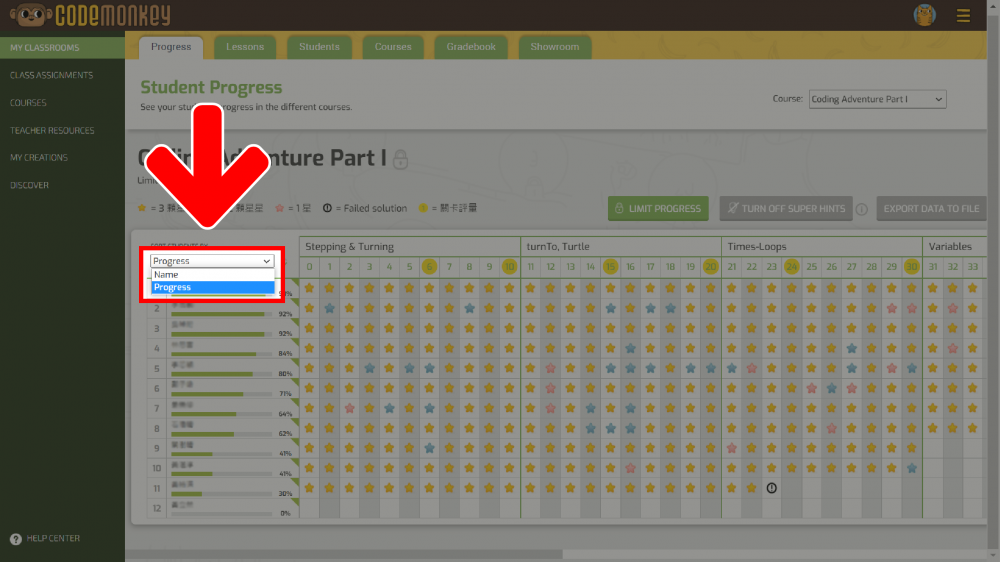Open the user avatar profile
This screenshot has width=1000, height=562.
[924, 15]
